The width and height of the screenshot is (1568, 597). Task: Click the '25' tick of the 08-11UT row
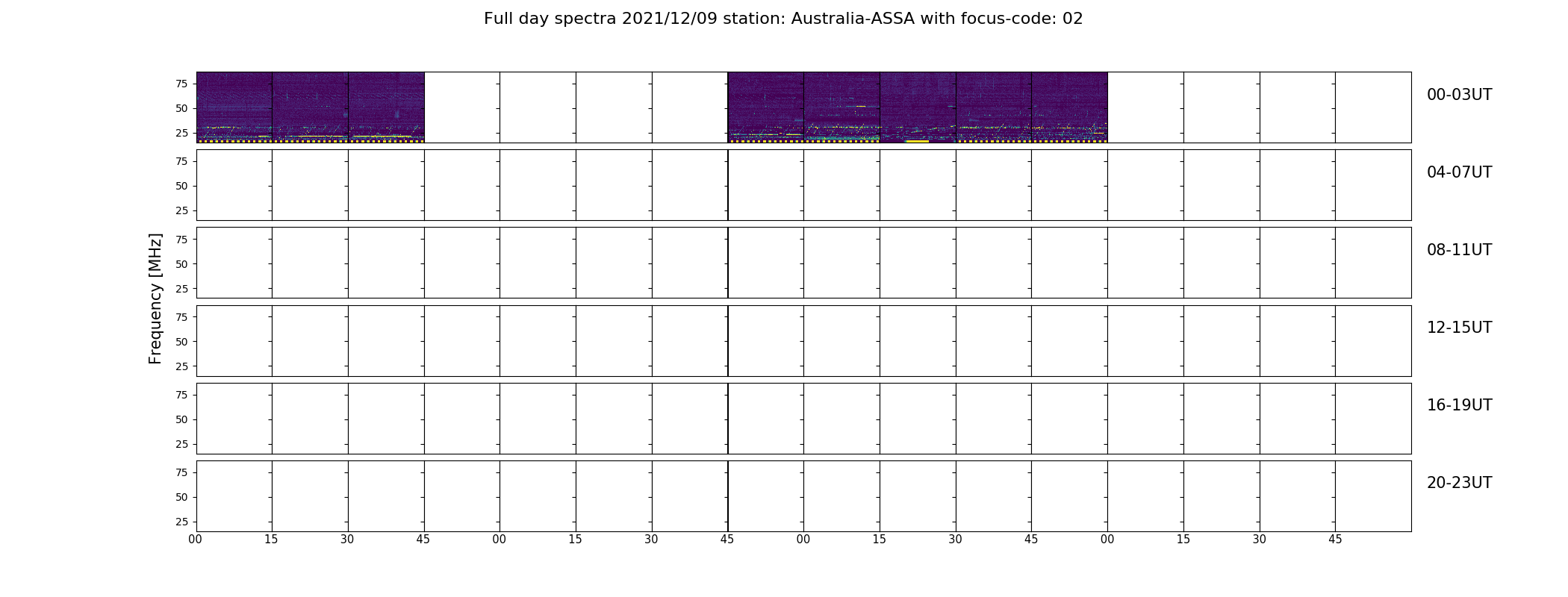[x=181, y=288]
